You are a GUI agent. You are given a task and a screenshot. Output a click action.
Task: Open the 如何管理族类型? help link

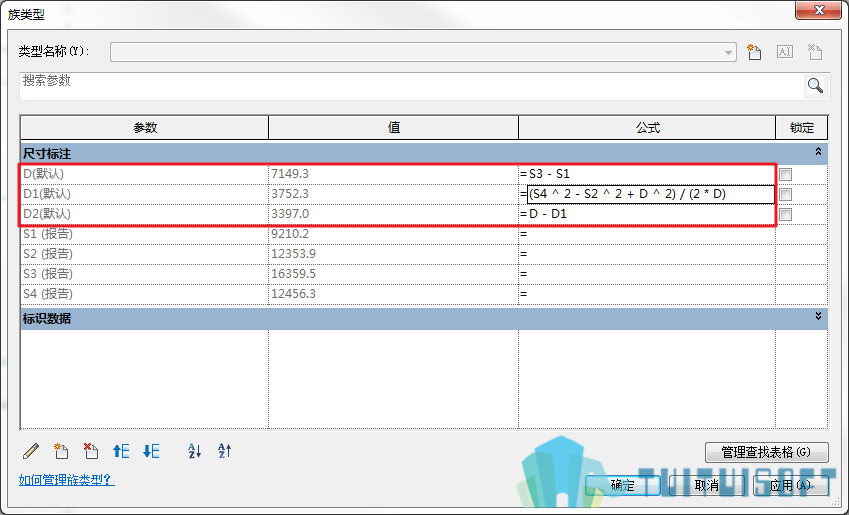pyautogui.click(x=67, y=480)
